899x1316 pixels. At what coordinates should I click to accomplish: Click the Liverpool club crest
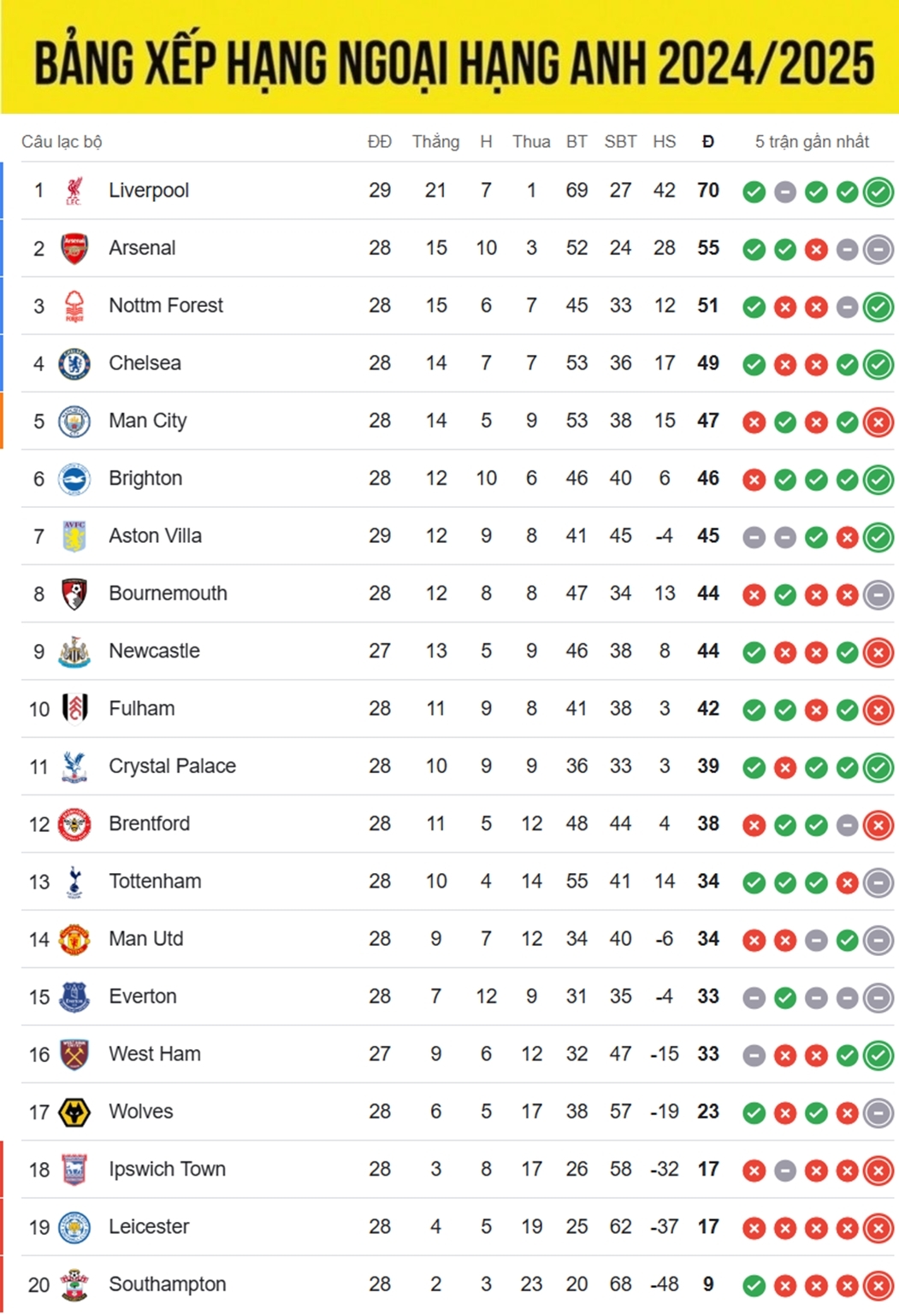pos(74,191)
